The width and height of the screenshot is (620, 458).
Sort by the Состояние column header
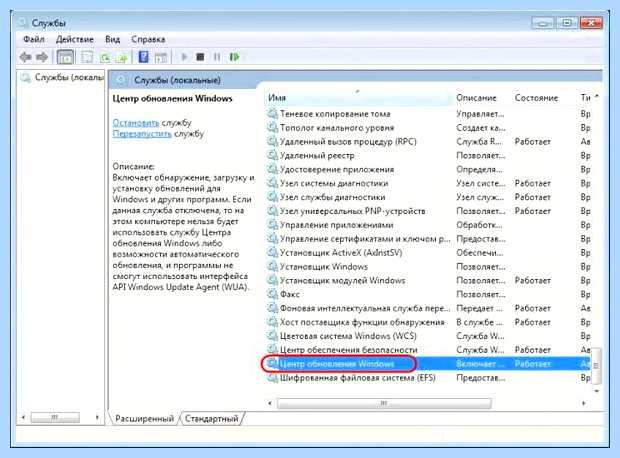coord(536,98)
